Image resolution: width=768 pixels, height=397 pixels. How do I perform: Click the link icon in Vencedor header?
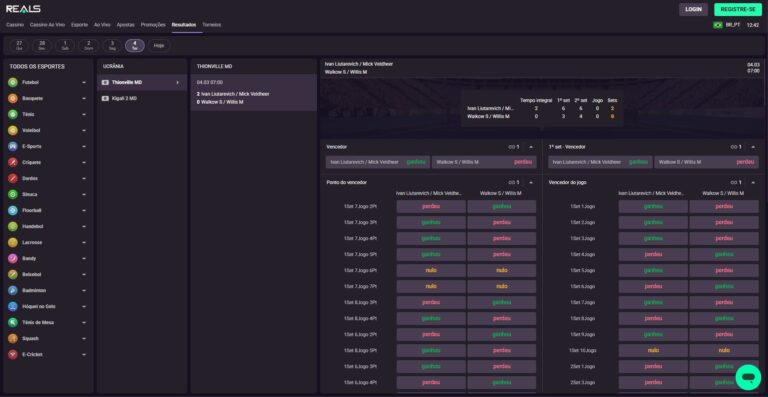(512, 147)
